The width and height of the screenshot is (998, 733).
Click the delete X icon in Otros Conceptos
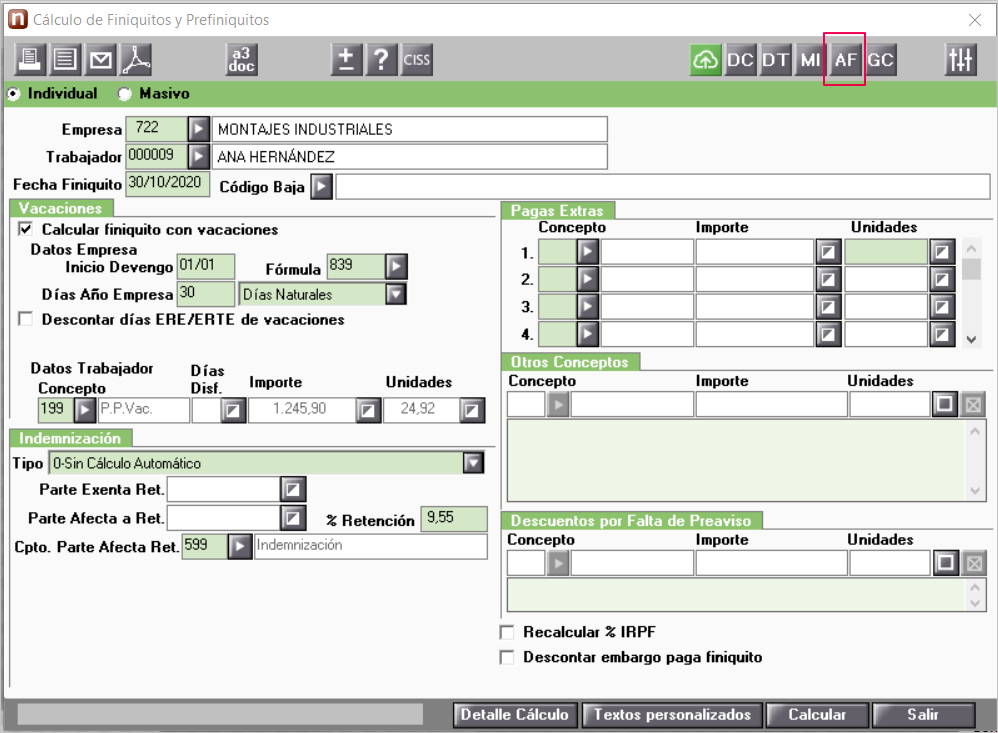pos(973,404)
